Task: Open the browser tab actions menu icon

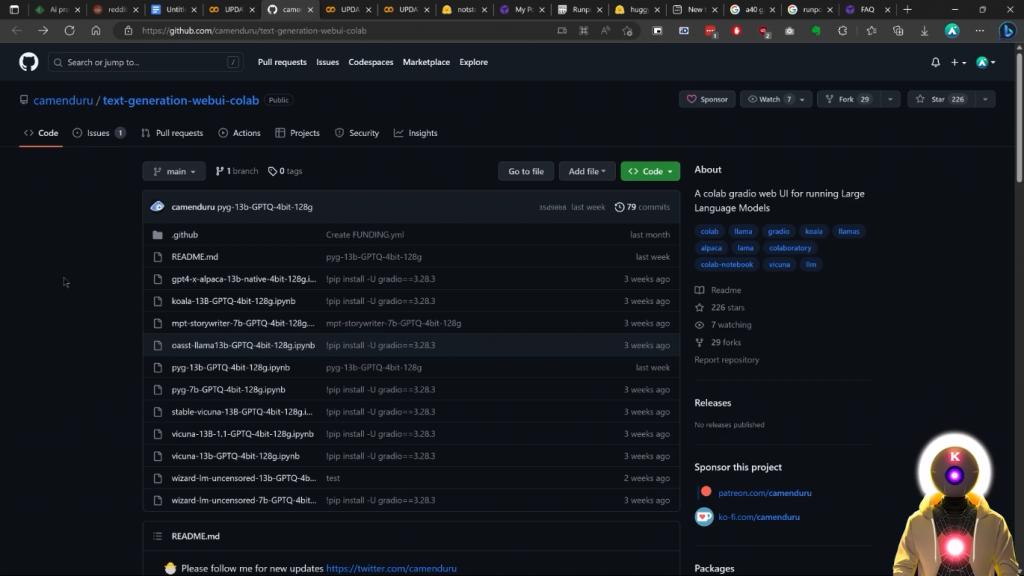Action: (x=14, y=10)
